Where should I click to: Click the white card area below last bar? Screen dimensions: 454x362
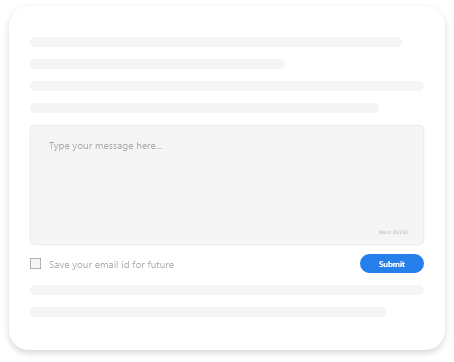pyautogui.click(x=227, y=333)
